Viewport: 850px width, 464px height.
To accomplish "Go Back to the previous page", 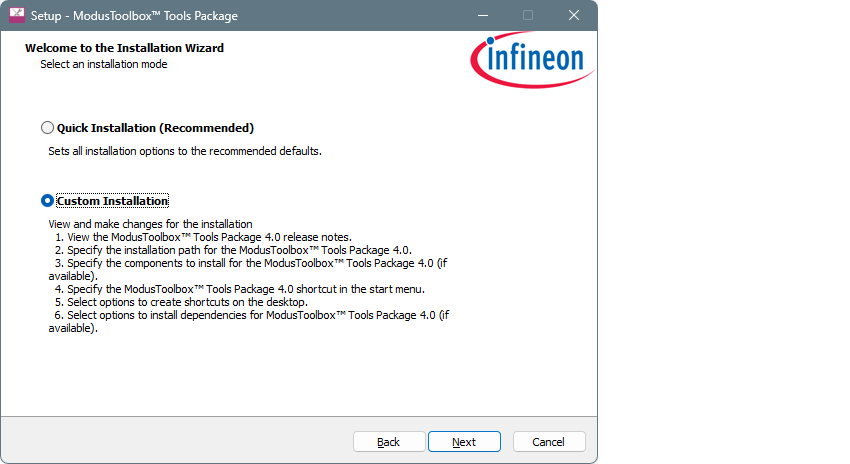I will pyautogui.click(x=389, y=442).
